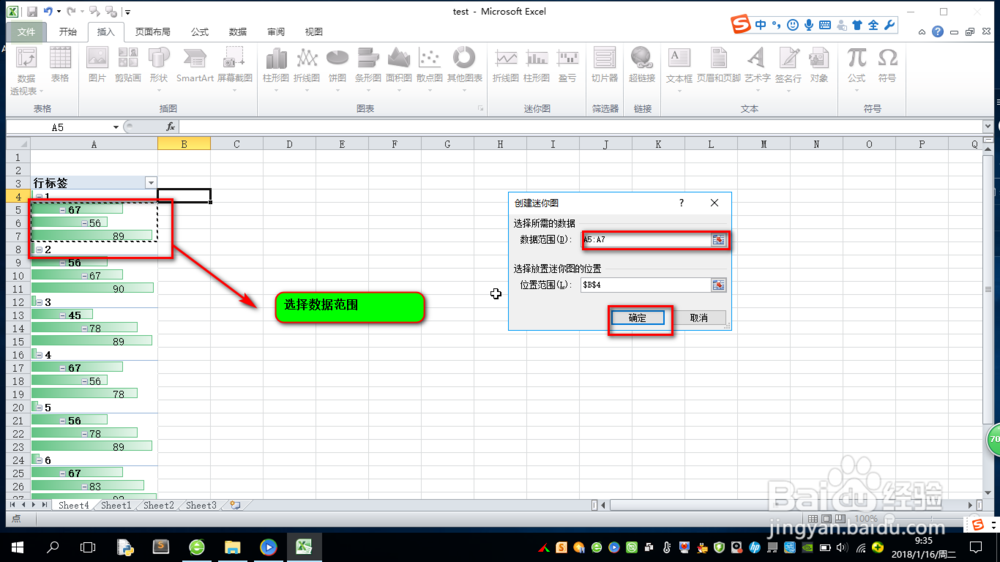Image resolution: width=1000 pixels, height=562 pixels.
Task: Insert an Object
Action: pyautogui.click(x=819, y=65)
